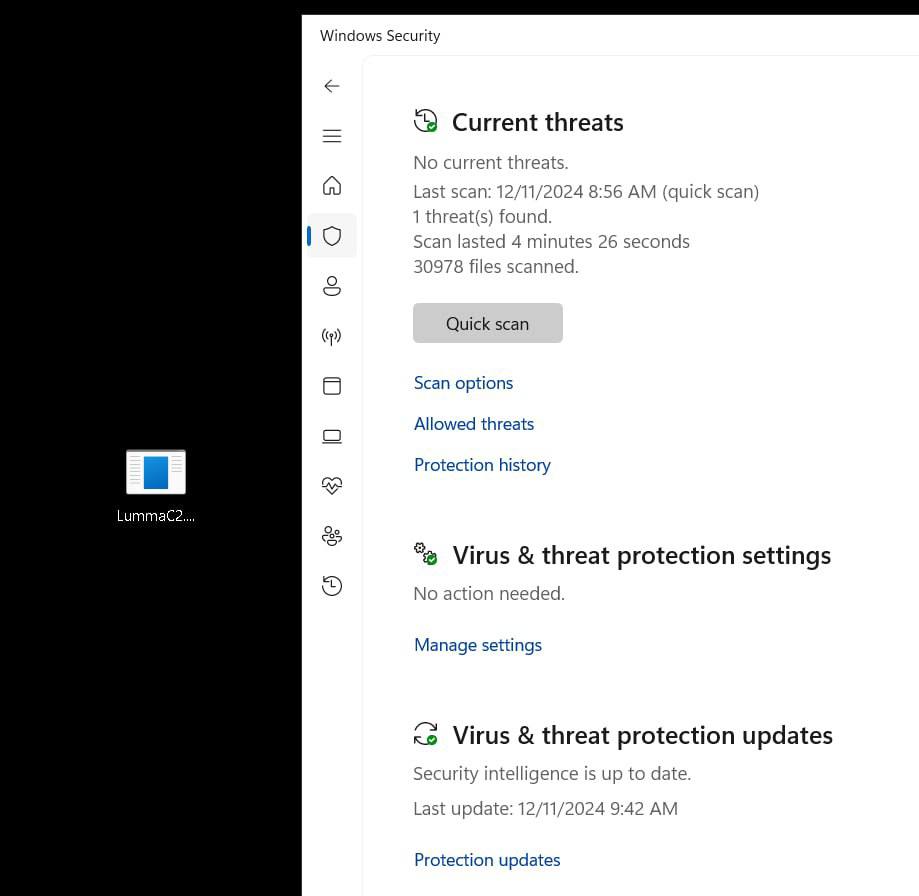Go to the Home section

[332, 186]
